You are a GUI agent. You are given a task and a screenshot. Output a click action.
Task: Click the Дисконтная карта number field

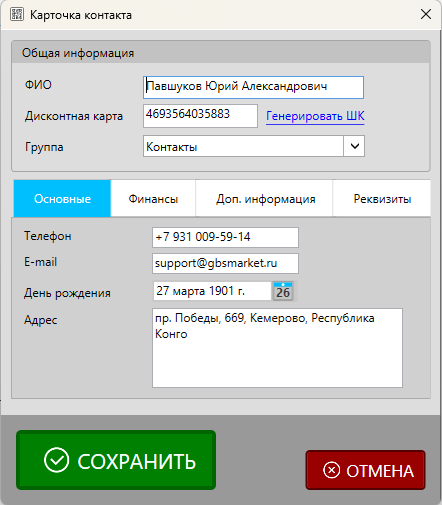200,116
